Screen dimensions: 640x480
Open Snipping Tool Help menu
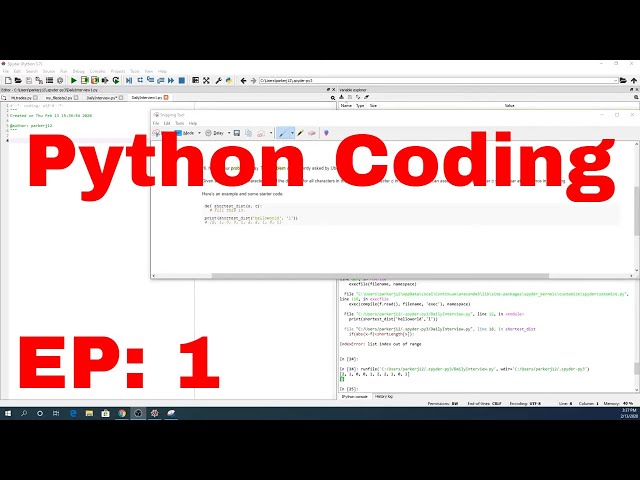tap(193, 123)
